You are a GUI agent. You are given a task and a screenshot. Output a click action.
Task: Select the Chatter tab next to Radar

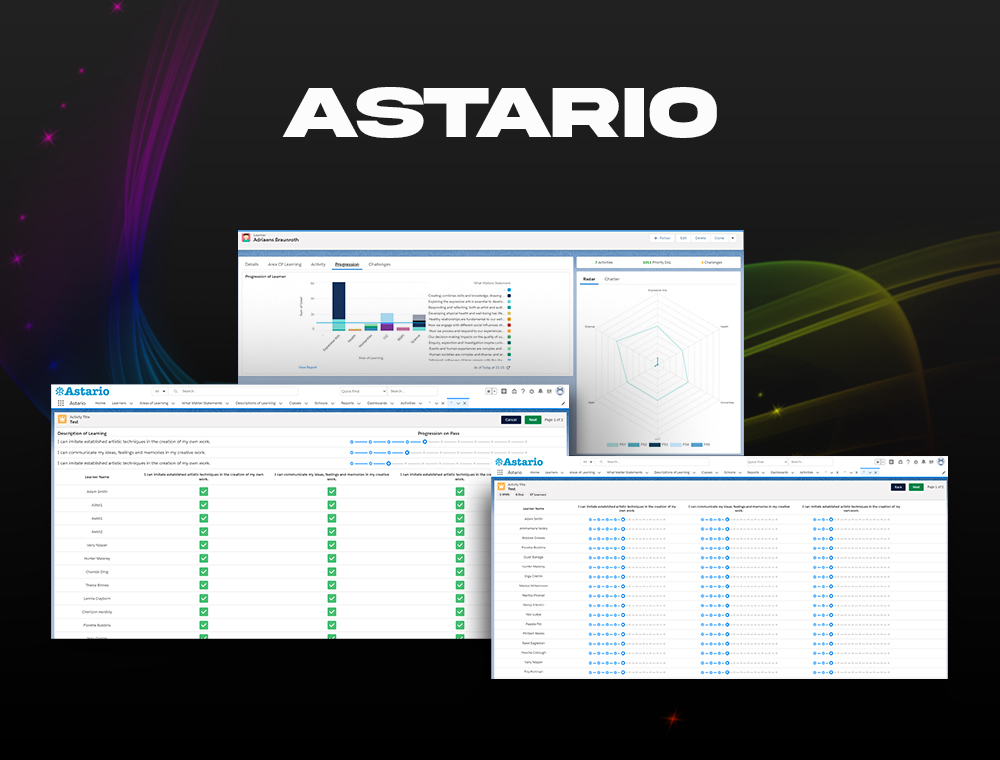coord(612,279)
